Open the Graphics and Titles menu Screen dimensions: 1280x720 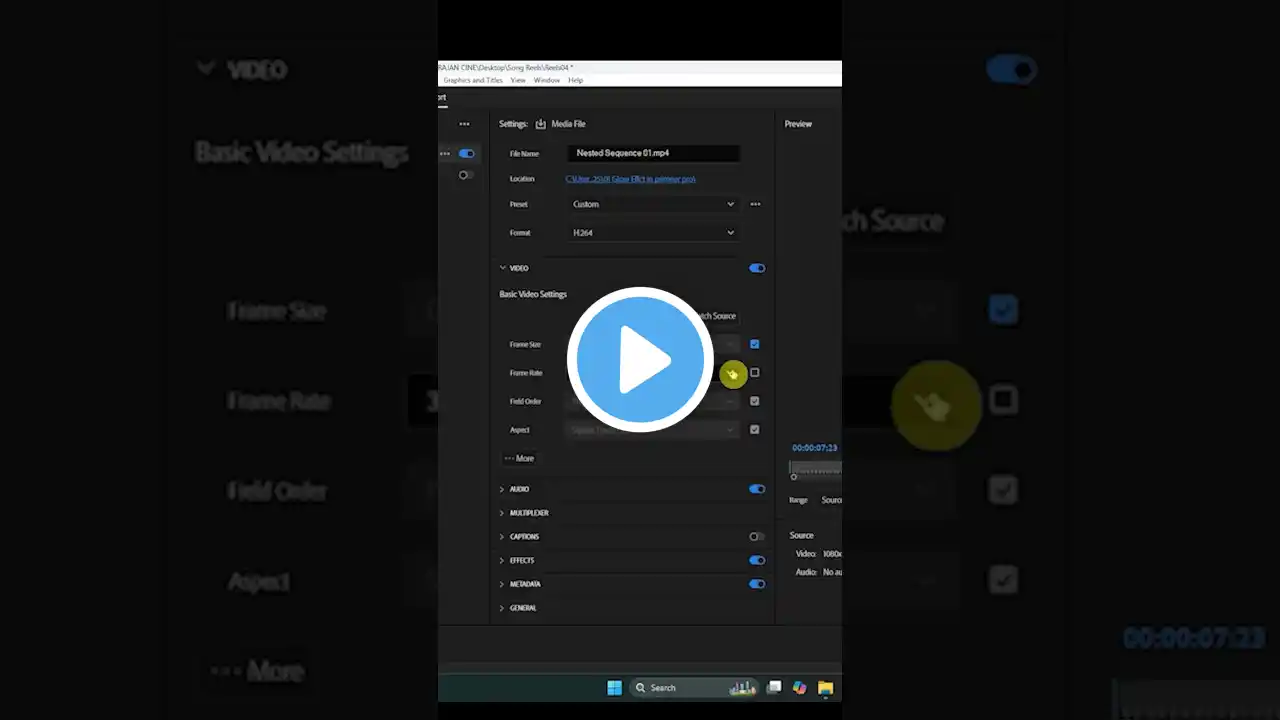pos(473,80)
